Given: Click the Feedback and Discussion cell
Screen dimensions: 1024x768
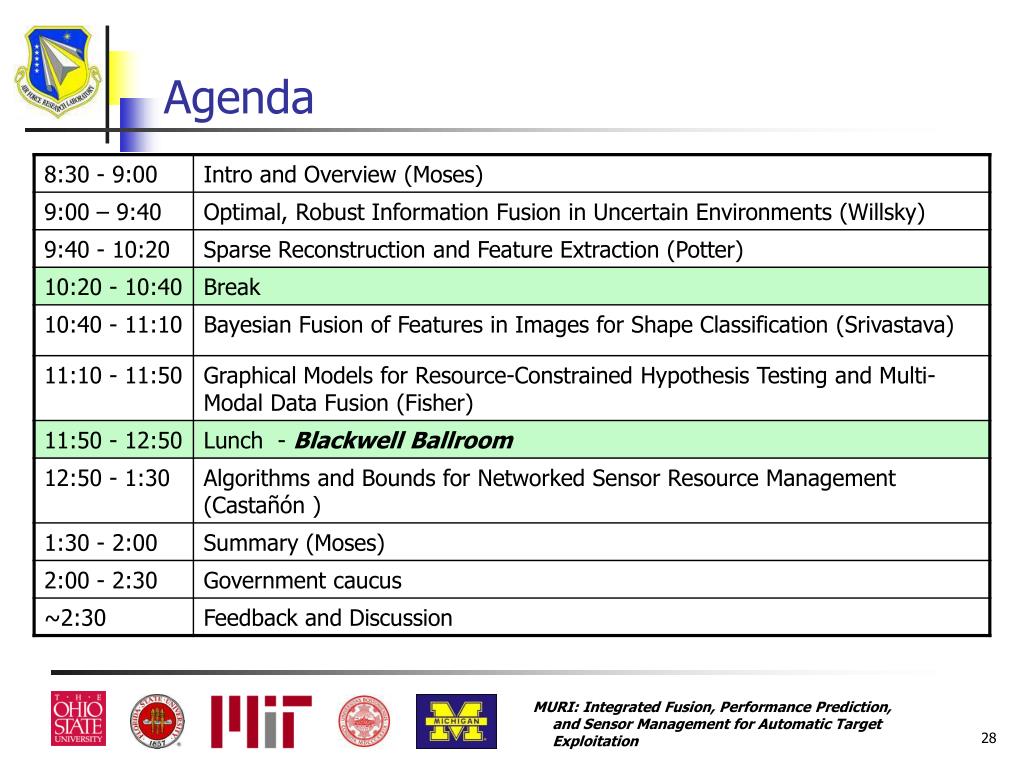Looking at the screenshot, I should point(592,616).
